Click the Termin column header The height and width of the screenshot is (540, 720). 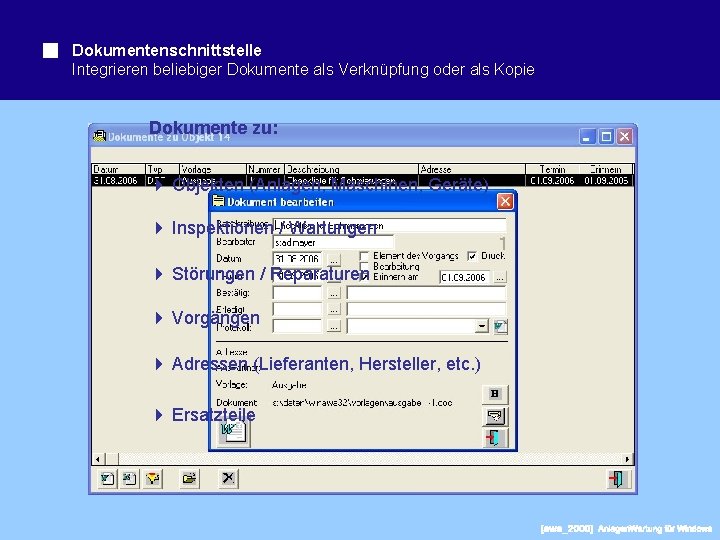click(552, 169)
